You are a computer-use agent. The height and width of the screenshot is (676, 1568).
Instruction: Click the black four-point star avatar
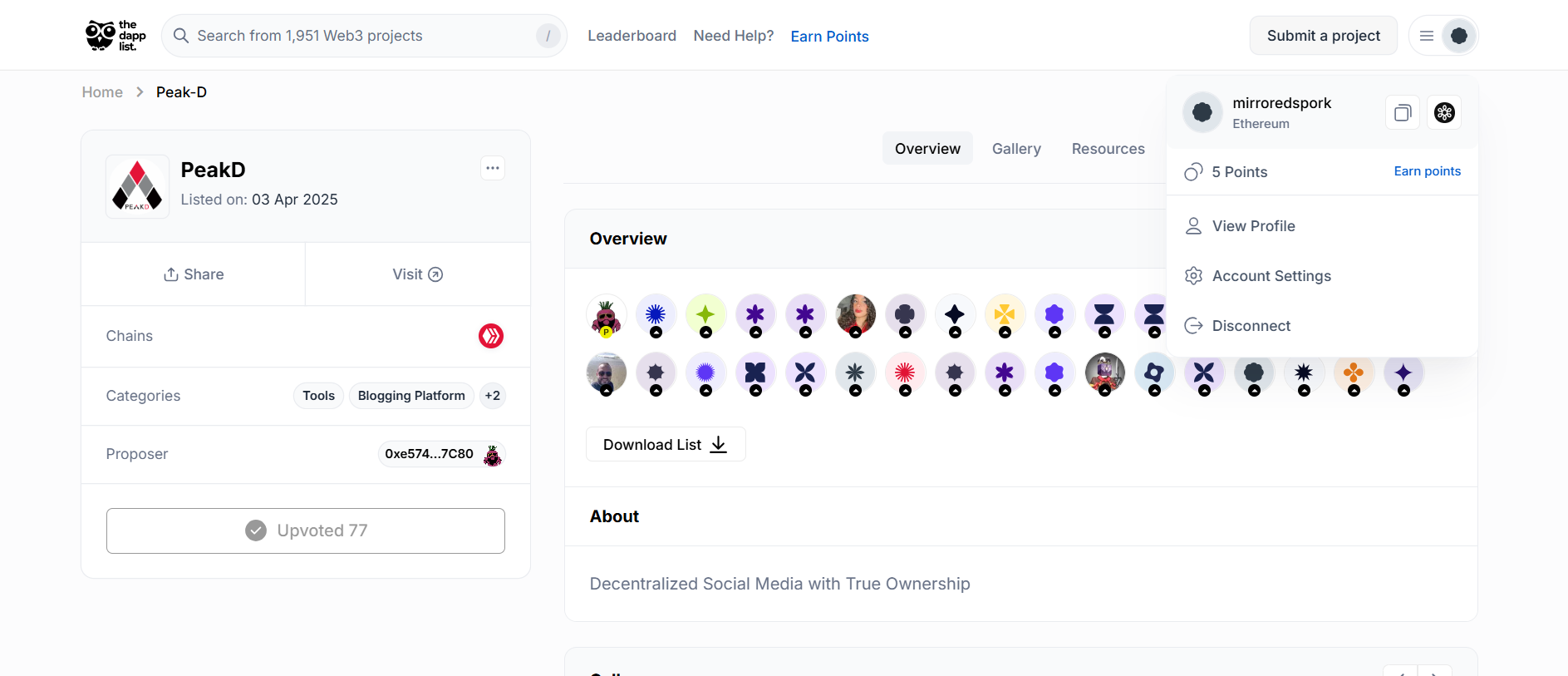[955, 315]
